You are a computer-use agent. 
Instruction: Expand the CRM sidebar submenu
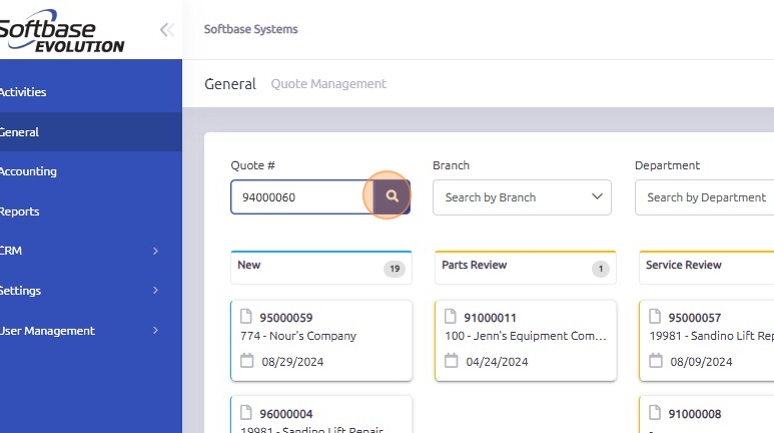[155, 251]
